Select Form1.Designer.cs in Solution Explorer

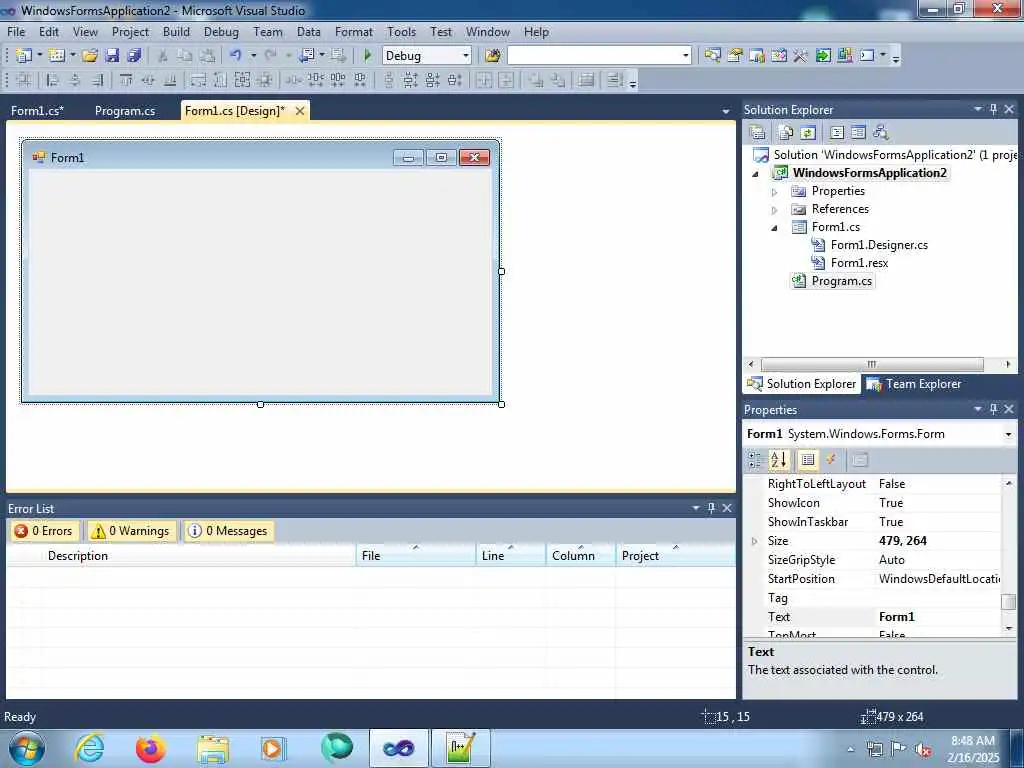879,245
